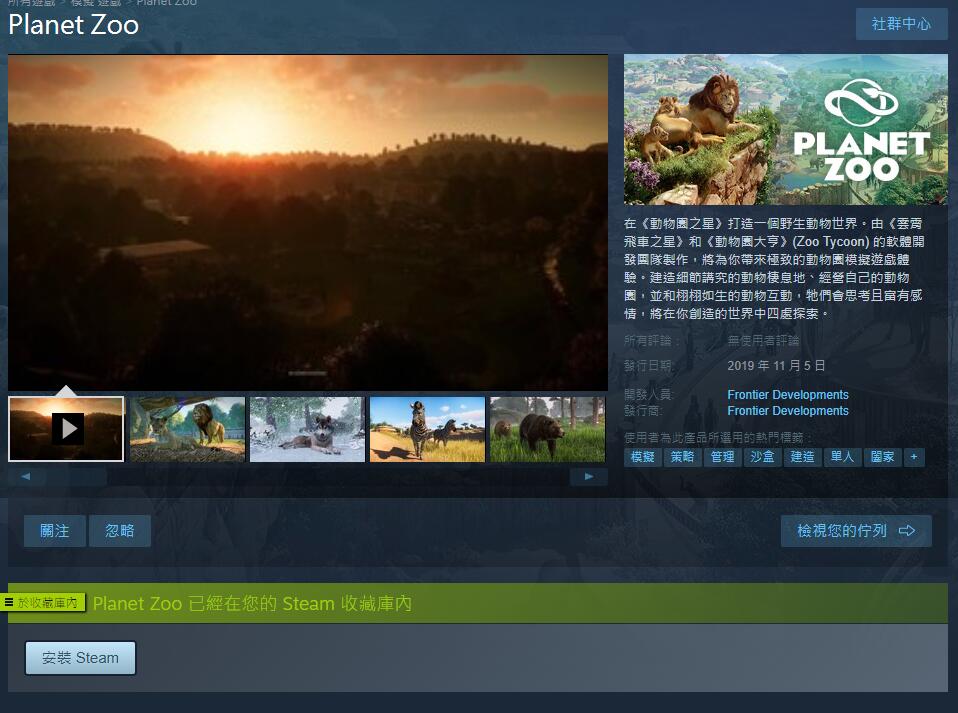Click the 於收藏庫內 in-library flag
Viewport: 958px width, 713px height.
point(43,603)
